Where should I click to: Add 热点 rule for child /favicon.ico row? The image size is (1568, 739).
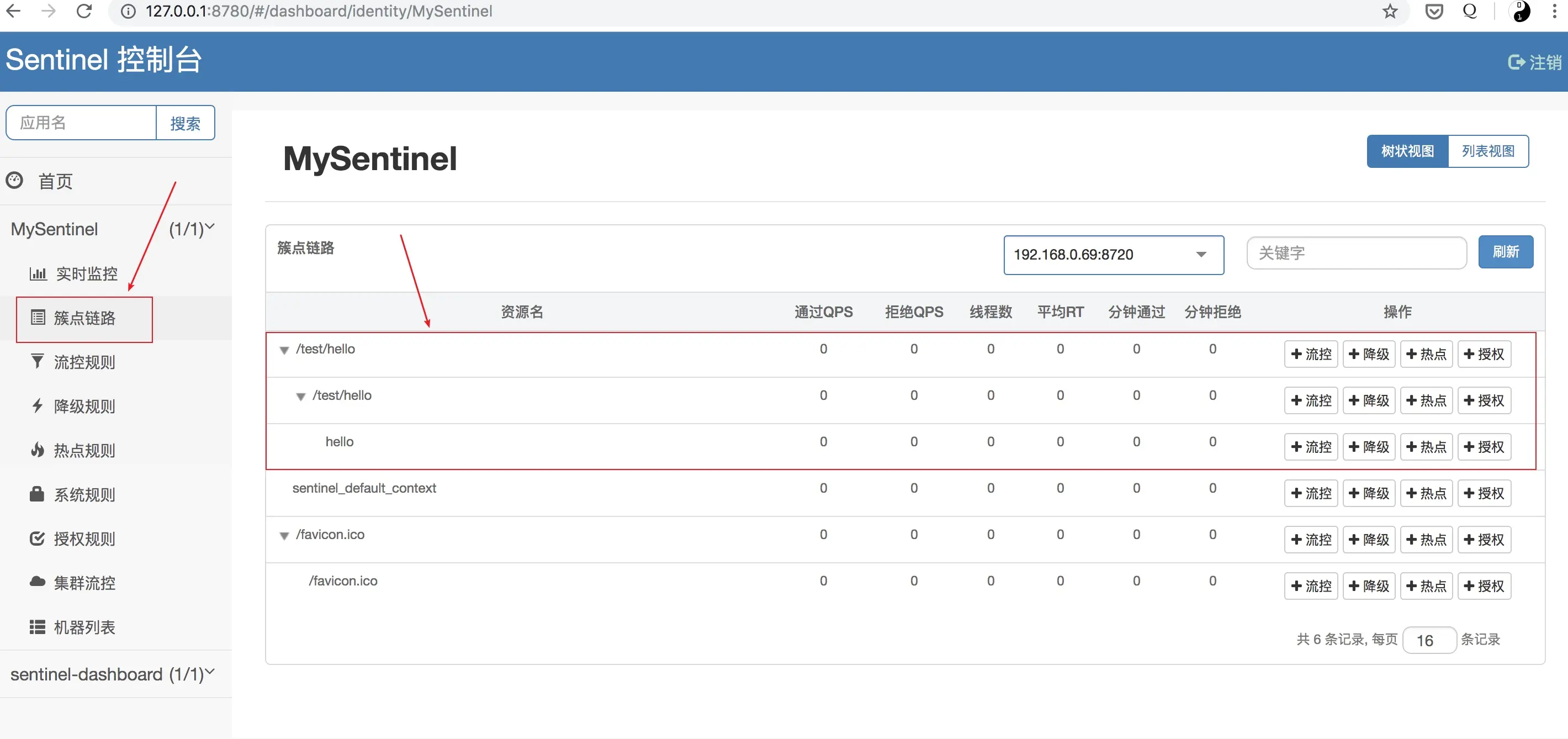click(1426, 585)
